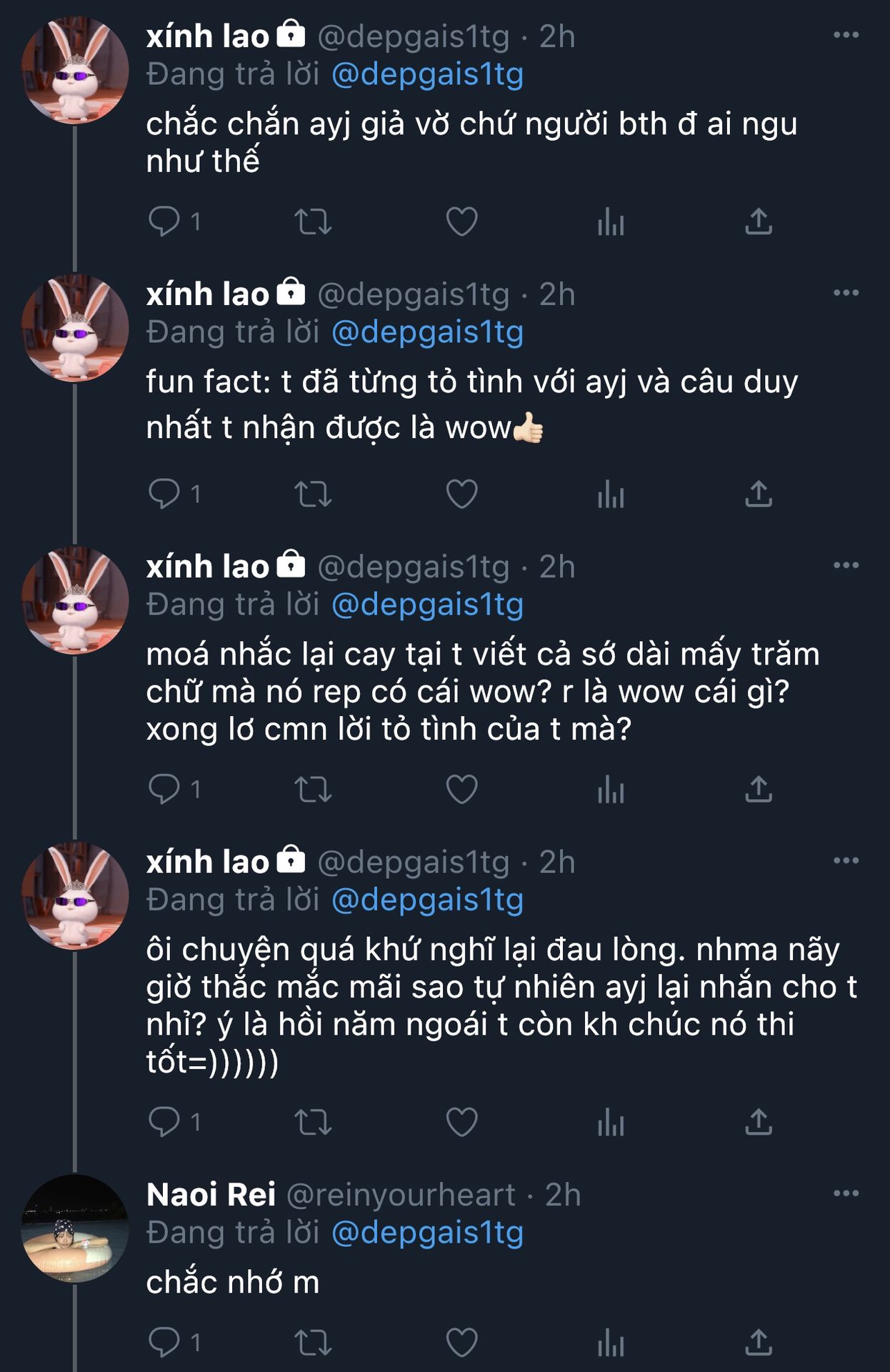Retweet the 'fun fact' tweet
This screenshot has width=890, height=1372.
click(x=313, y=494)
